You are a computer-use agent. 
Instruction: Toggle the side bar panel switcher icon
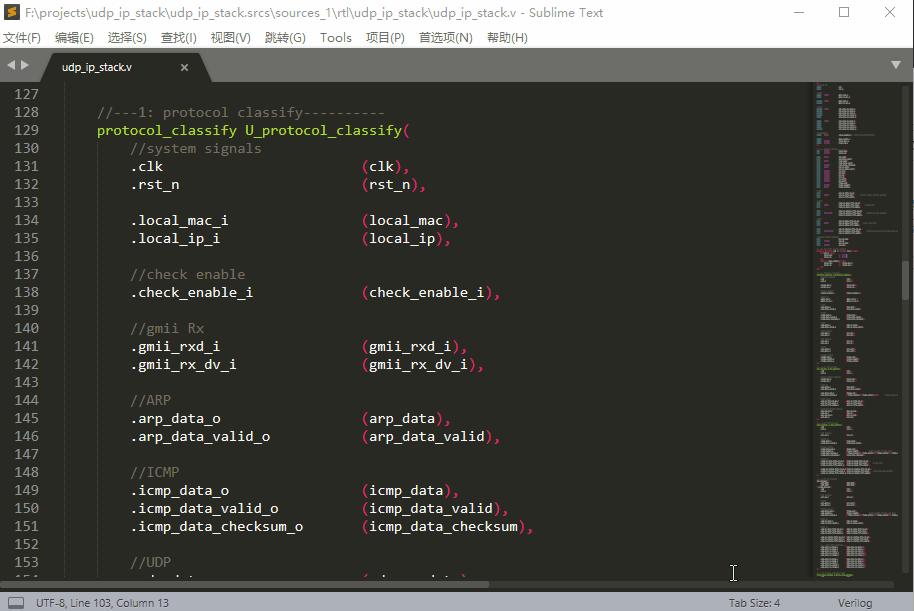[x=16, y=602]
